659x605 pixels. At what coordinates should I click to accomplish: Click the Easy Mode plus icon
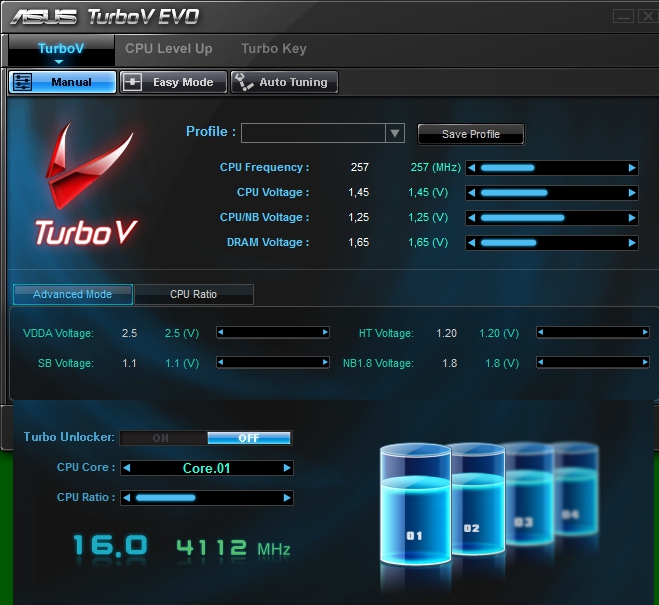pyautogui.click(x=132, y=82)
